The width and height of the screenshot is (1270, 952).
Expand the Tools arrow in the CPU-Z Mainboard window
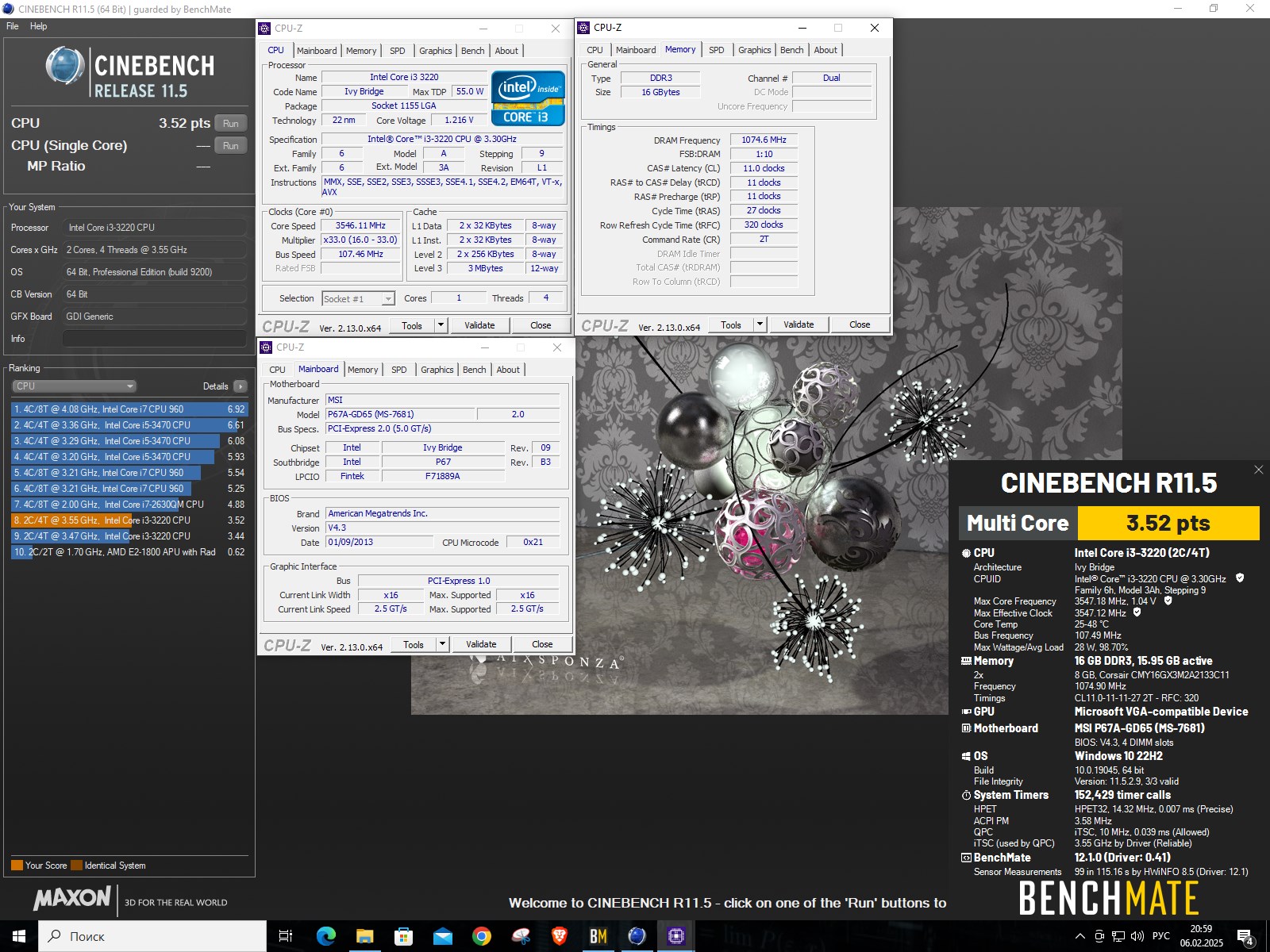443,644
